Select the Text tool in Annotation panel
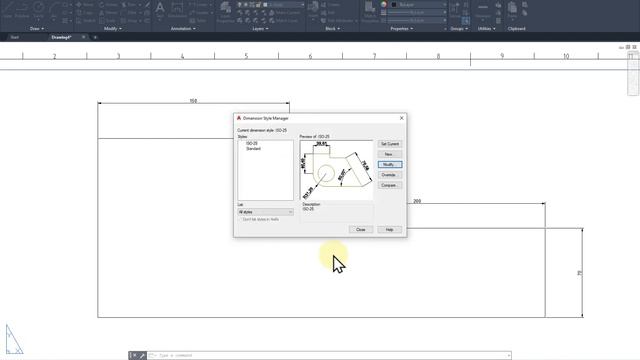This screenshot has width=640, height=360. [160, 9]
